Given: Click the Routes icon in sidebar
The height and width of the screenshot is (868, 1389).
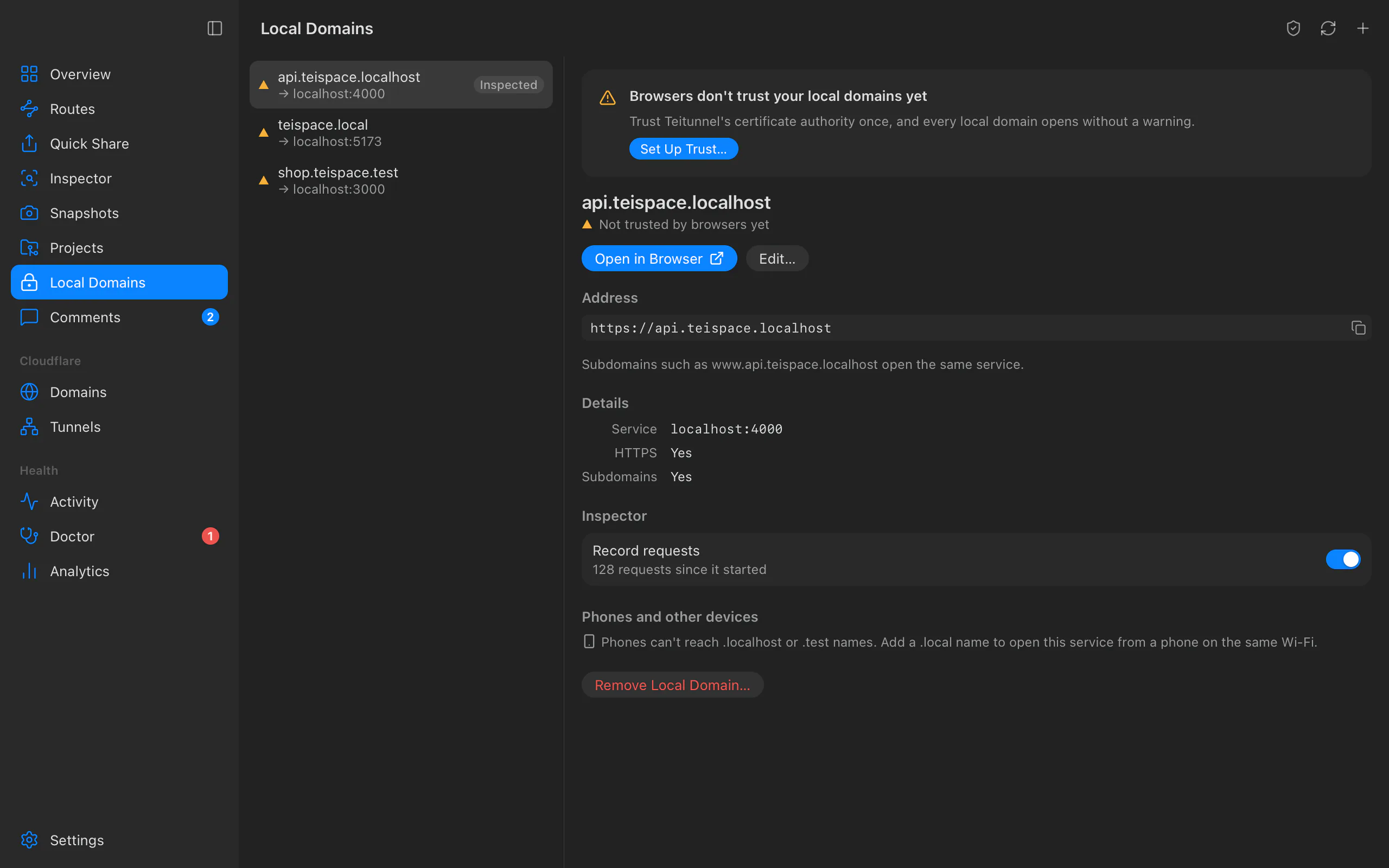Looking at the screenshot, I should click(29, 108).
